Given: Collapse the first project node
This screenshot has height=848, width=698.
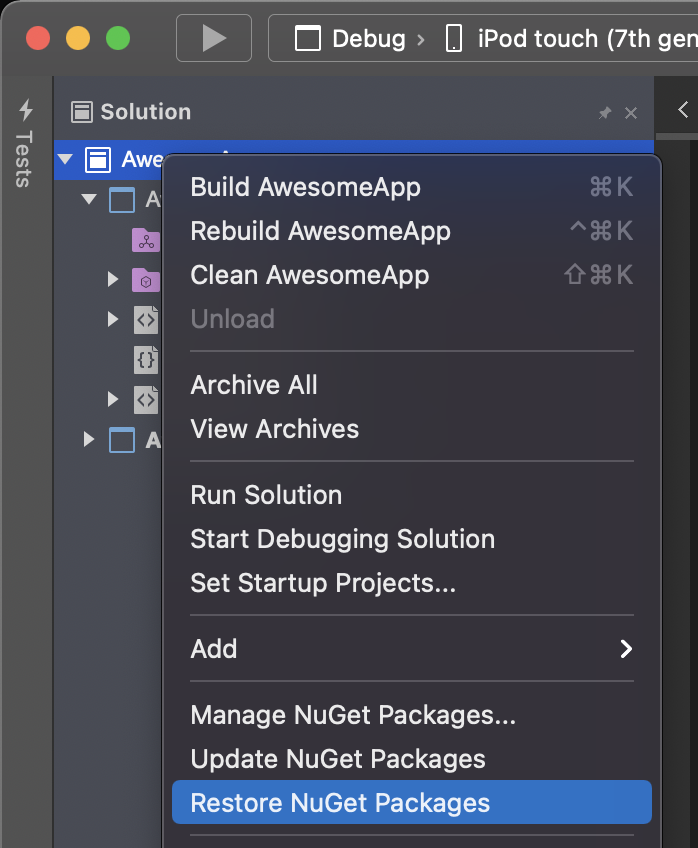Looking at the screenshot, I should [89, 199].
